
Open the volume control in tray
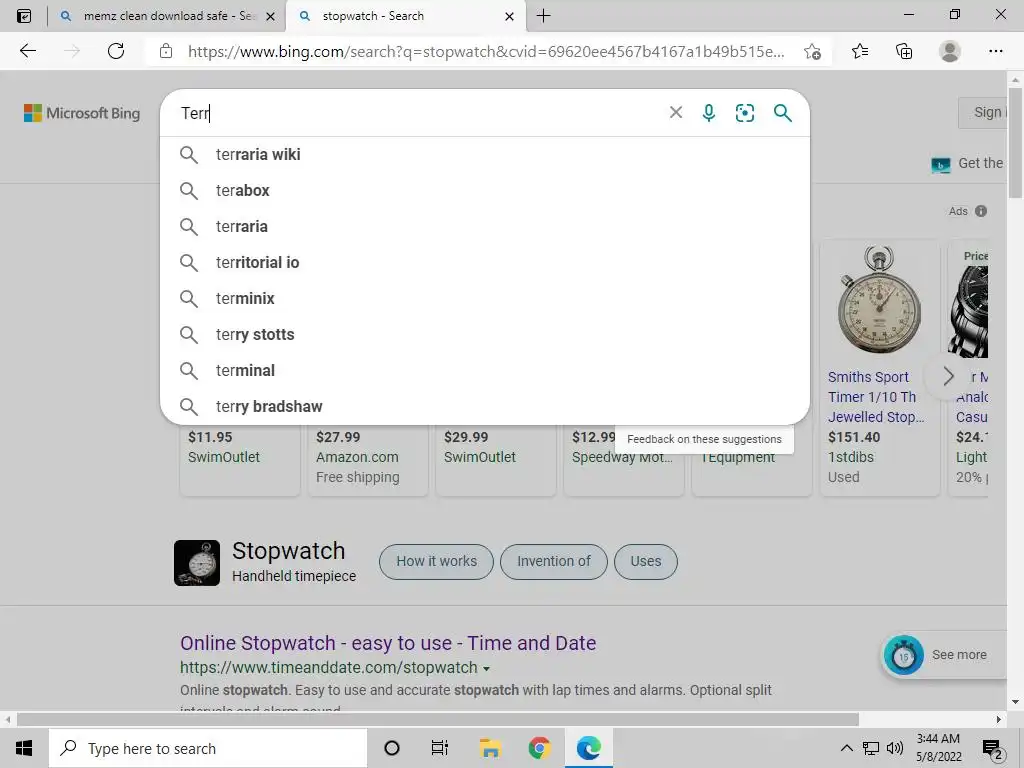click(x=895, y=748)
